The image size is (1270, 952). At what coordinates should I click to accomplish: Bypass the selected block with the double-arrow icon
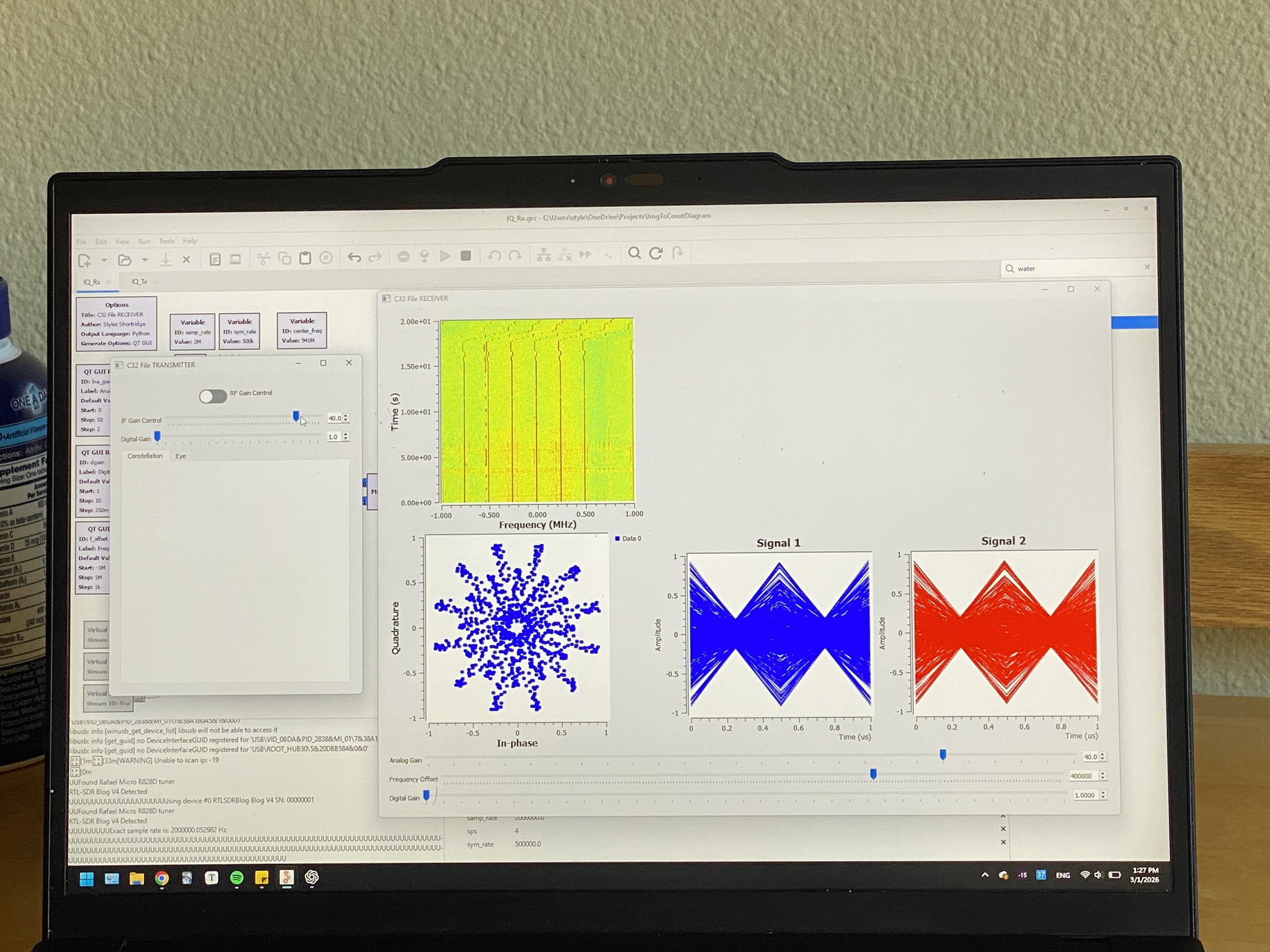(585, 254)
